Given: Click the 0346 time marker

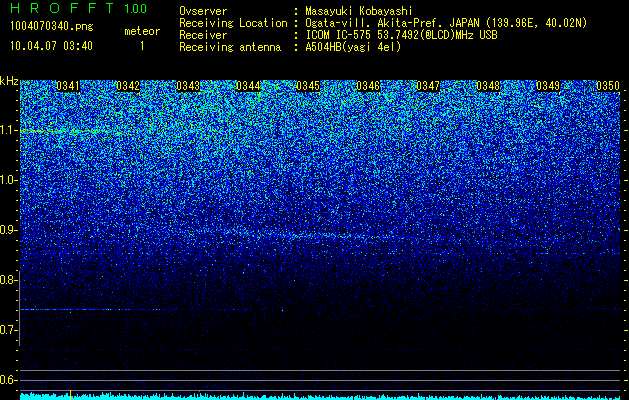Looking at the screenshot, I should 368,86.
